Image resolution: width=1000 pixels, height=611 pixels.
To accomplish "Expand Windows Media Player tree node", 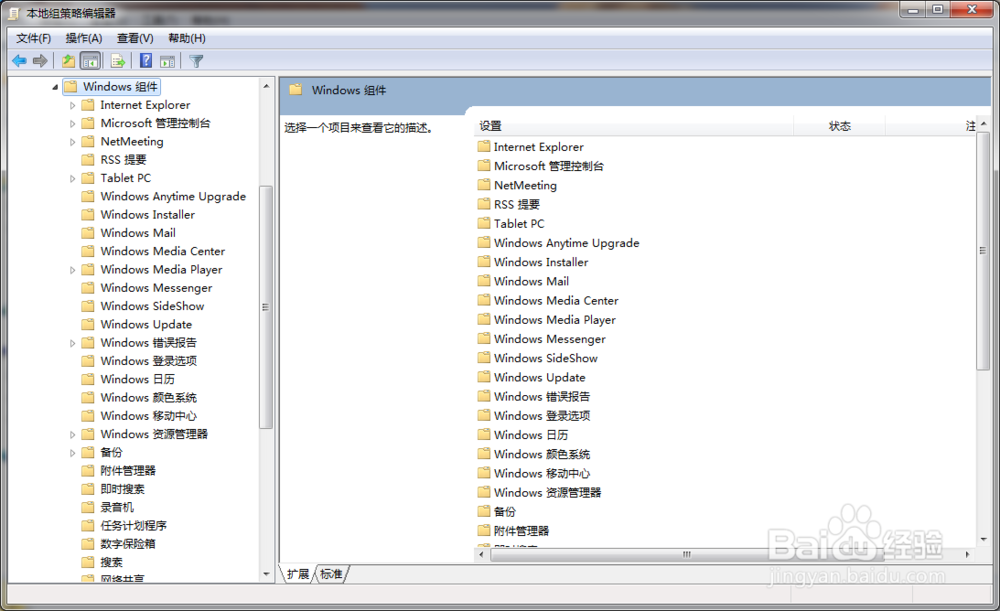I will (x=72, y=270).
